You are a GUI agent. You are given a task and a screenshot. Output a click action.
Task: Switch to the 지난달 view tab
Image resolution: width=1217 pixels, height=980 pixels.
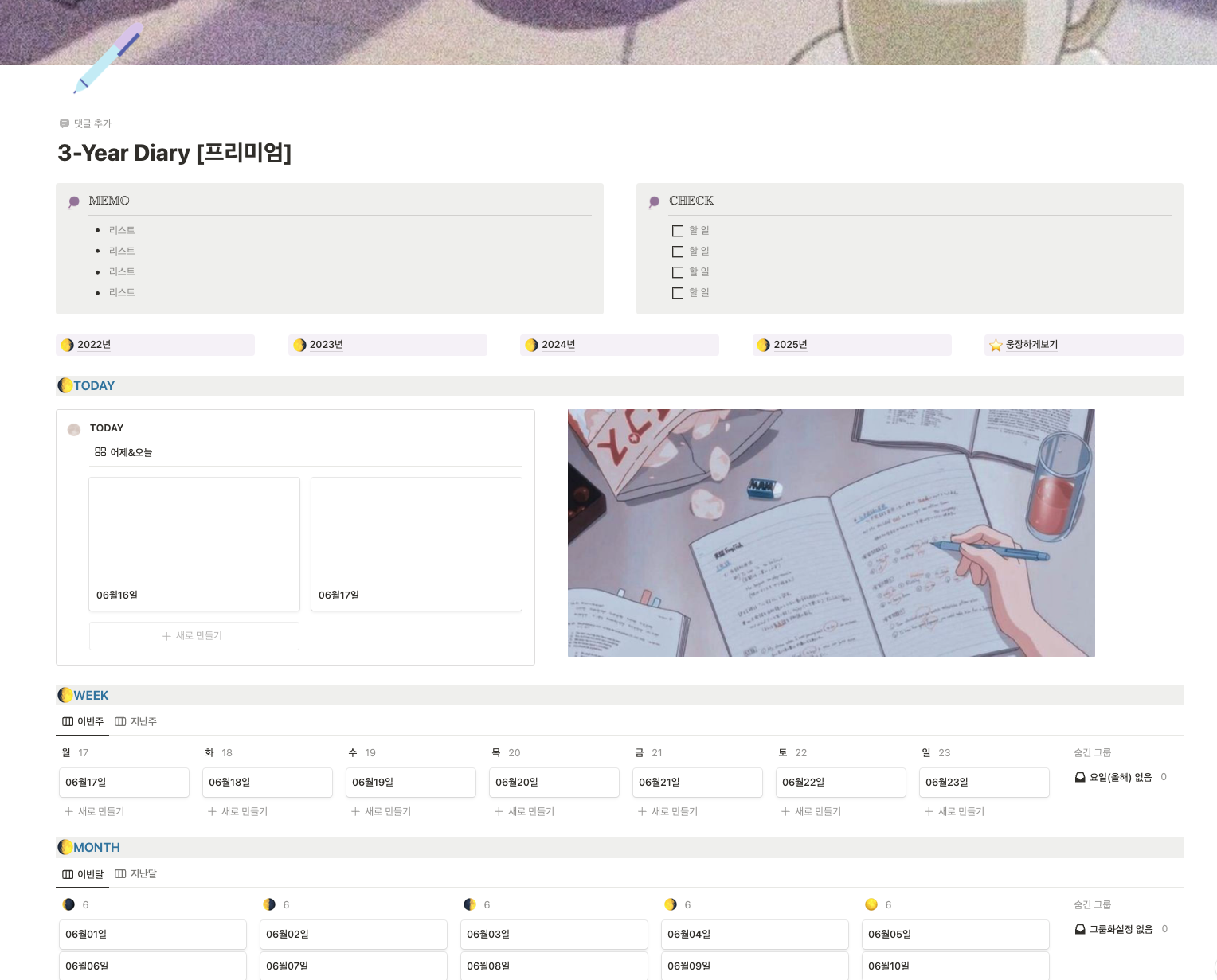[x=136, y=873]
